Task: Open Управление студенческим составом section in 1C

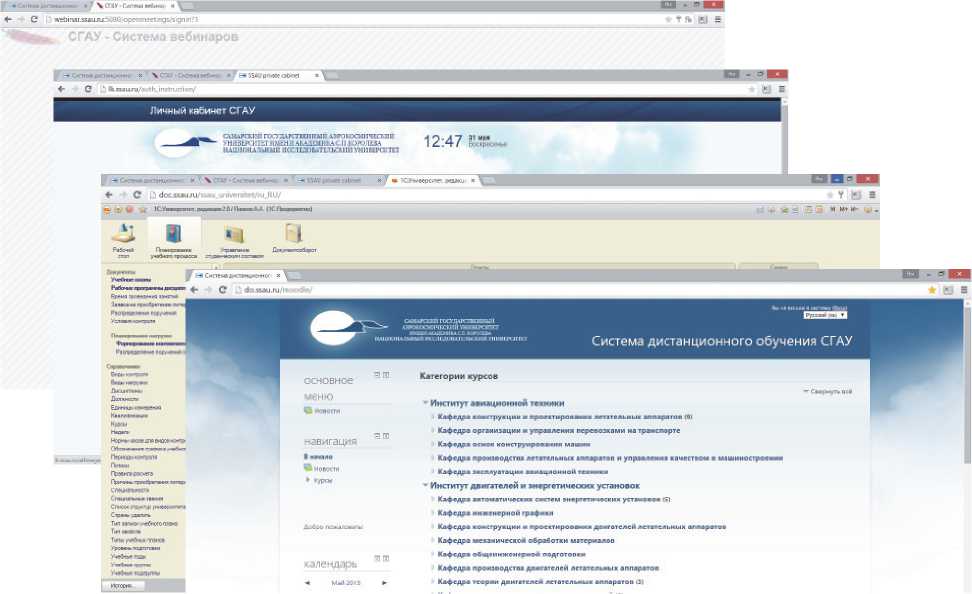Action: coord(234,241)
